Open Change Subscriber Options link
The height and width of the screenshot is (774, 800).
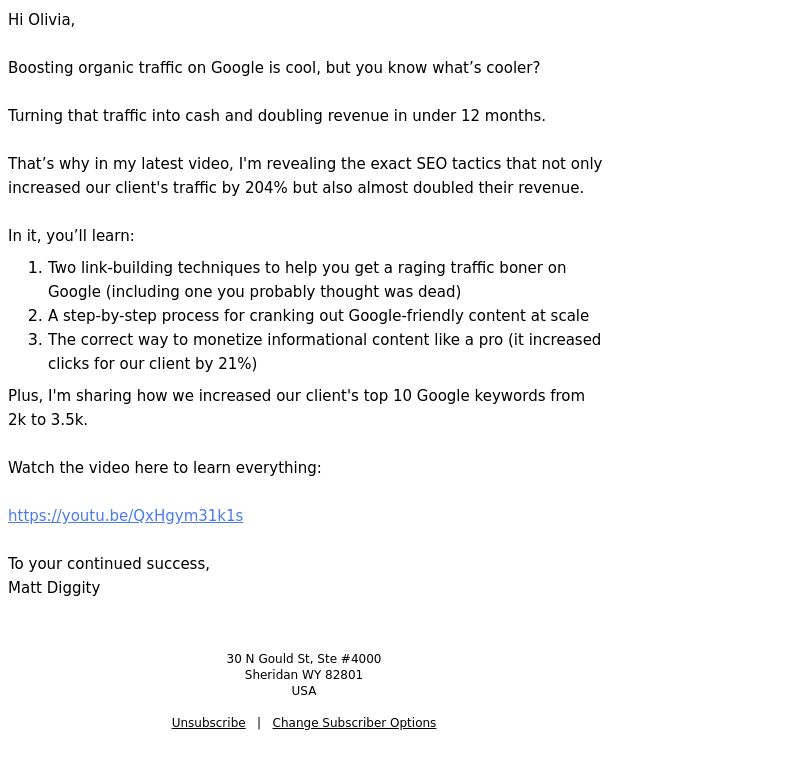point(354,723)
